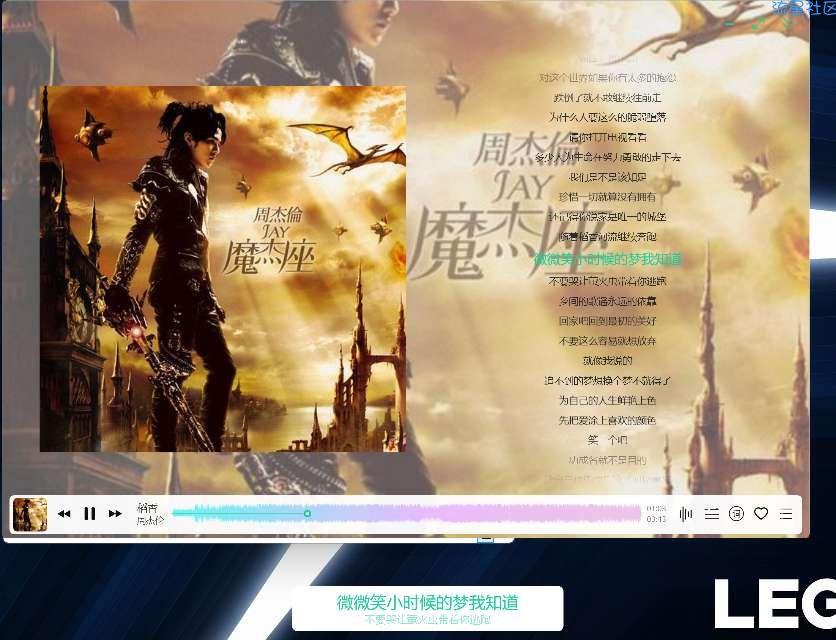This screenshot has width=836, height=640.
Task: Favorite the song with the heart icon
Action: [x=761, y=514]
